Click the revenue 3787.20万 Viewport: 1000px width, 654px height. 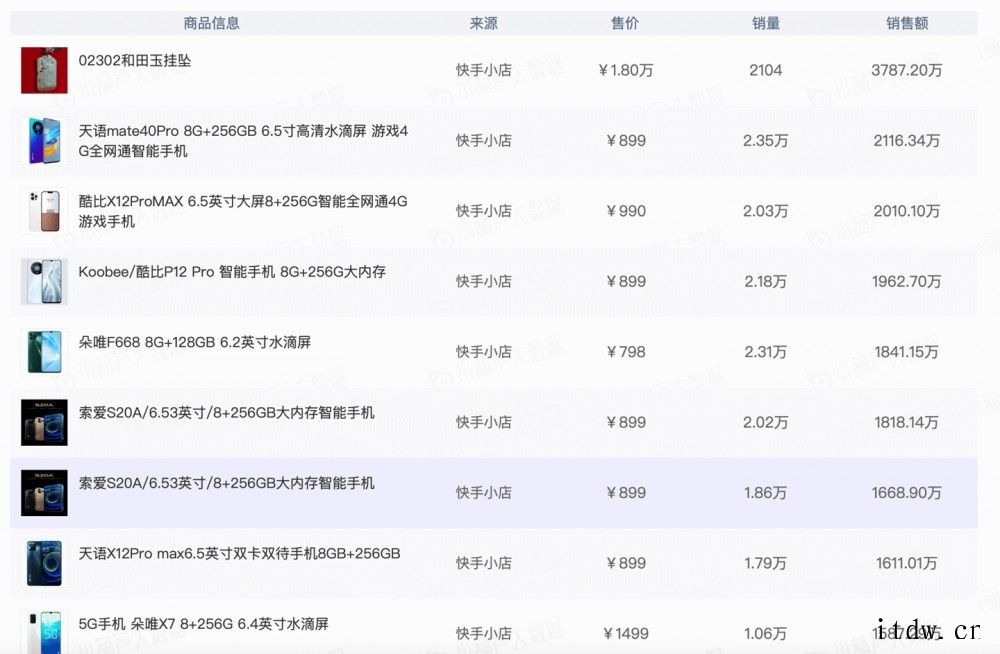[907, 70]
